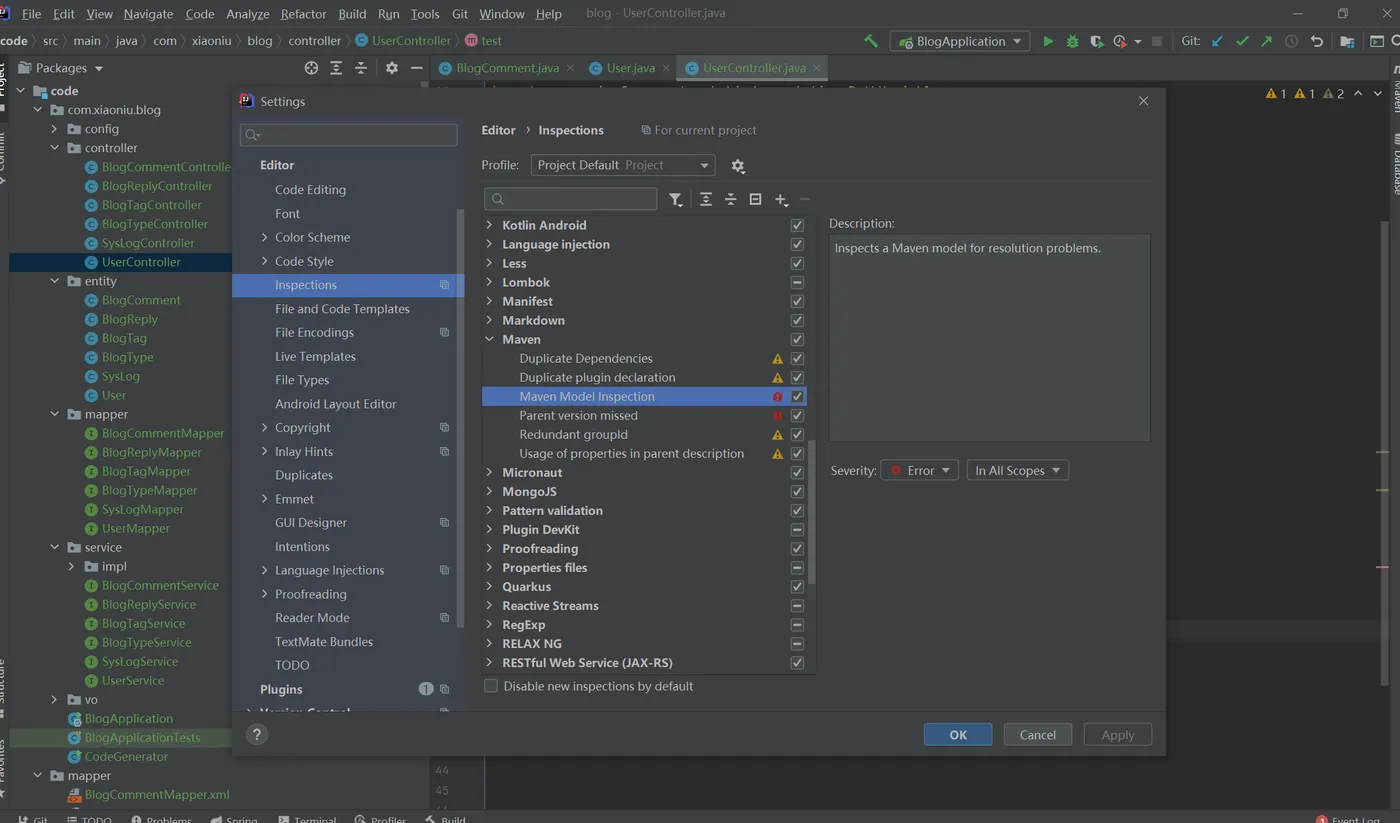The height and width of the screenshot is (823, 1400).
Task: Toggle the Parent version missed checkbox
Action: tap(797, 415)
